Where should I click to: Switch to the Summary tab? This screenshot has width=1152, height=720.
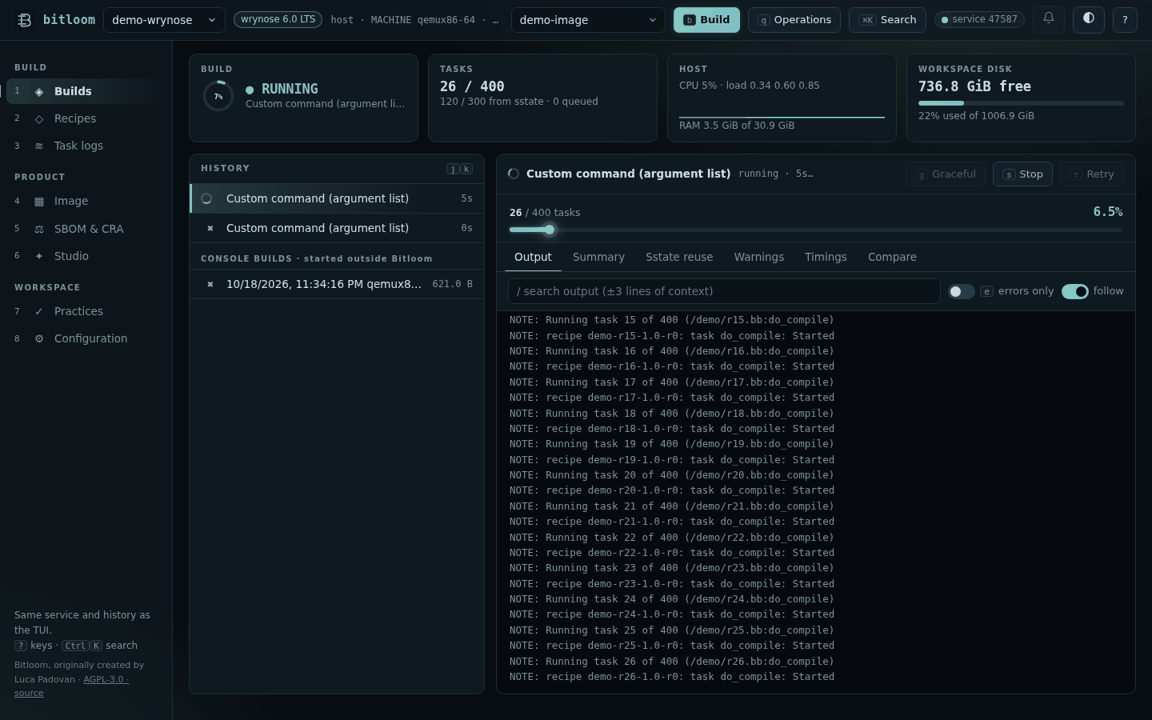pos(598,256)
